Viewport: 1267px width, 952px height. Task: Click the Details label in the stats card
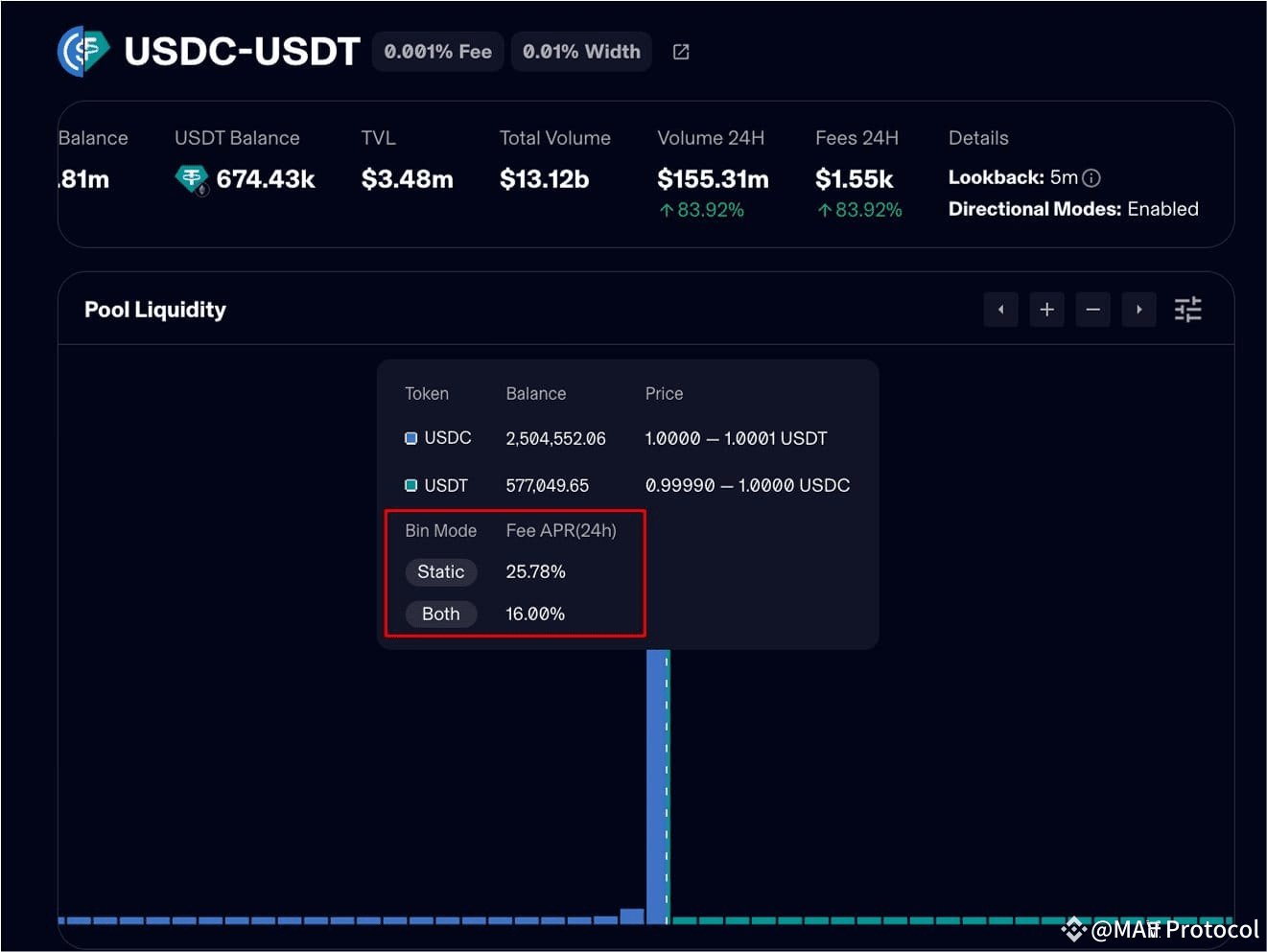pyautogui.click(x=978, y=138)
